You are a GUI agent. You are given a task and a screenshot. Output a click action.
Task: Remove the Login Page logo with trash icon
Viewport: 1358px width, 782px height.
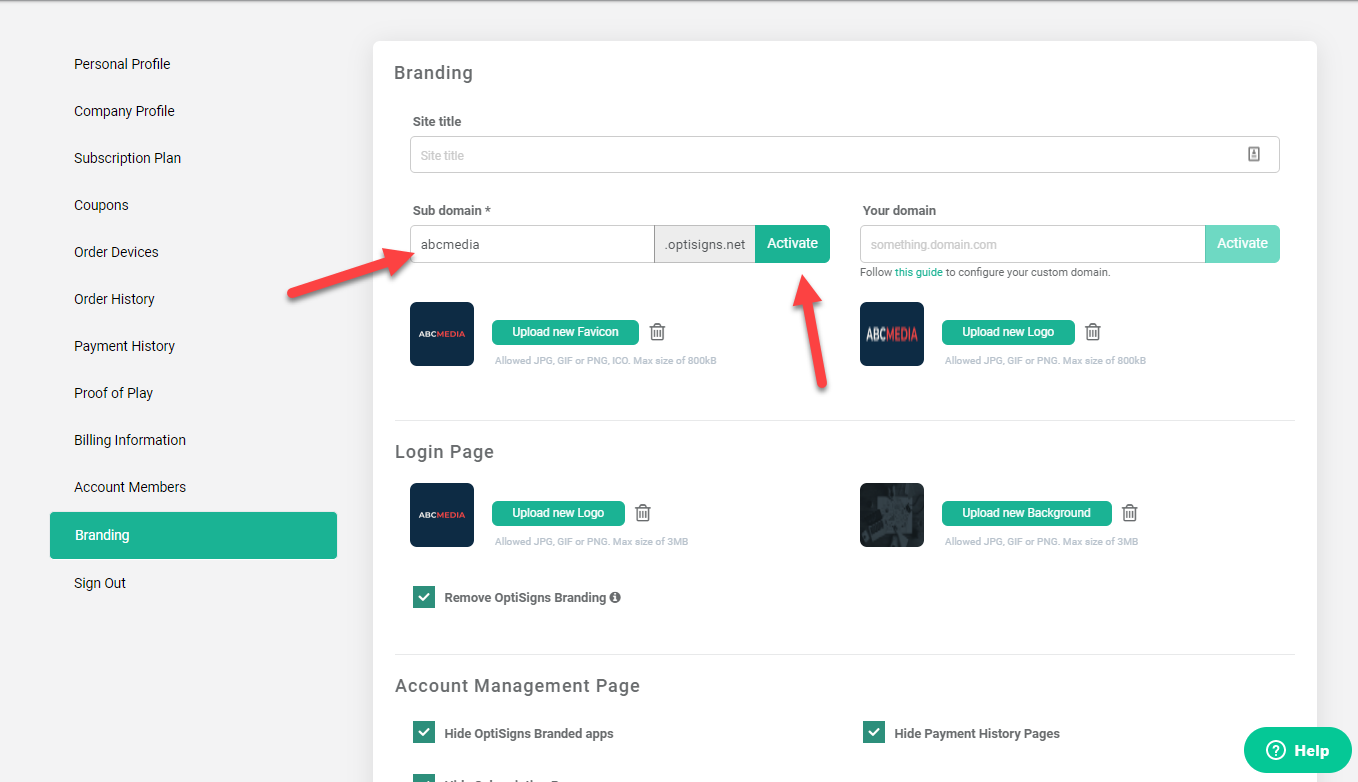[x=643, y=513]
